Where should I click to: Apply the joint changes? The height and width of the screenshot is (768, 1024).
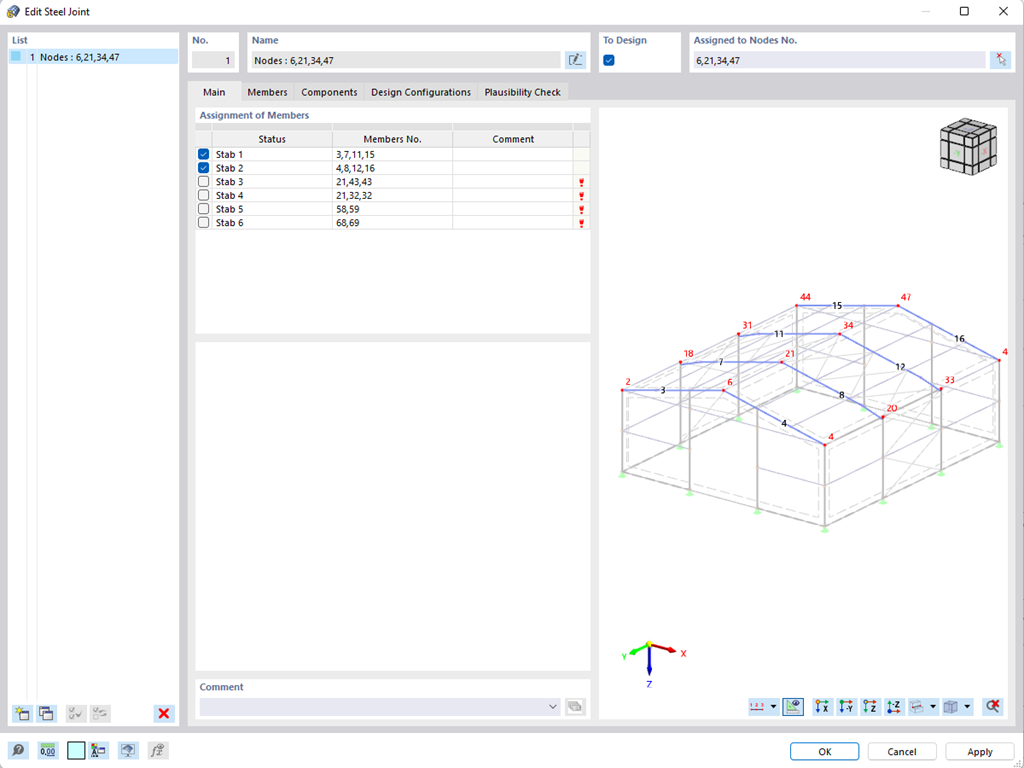tap(978, 751)
